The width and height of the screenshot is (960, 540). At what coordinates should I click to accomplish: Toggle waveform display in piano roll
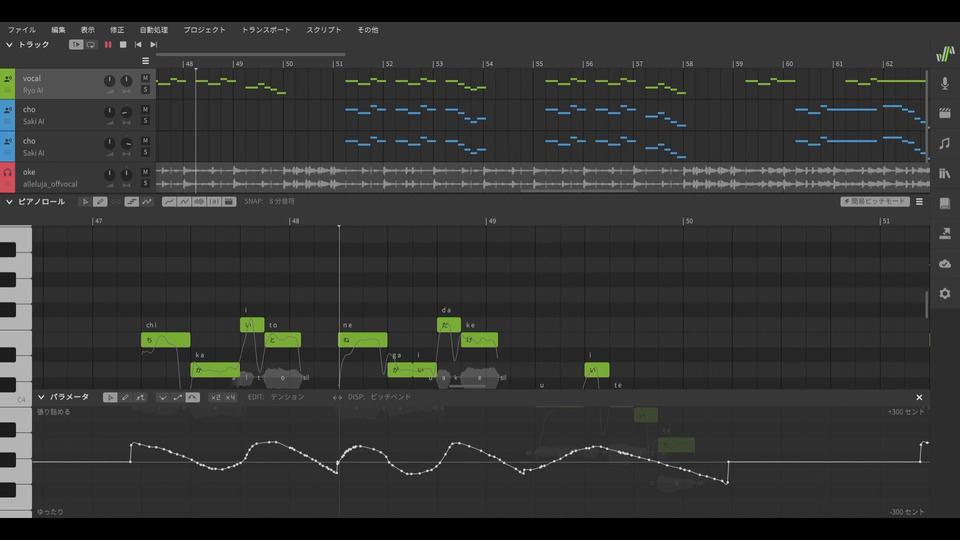click(199, 201)
